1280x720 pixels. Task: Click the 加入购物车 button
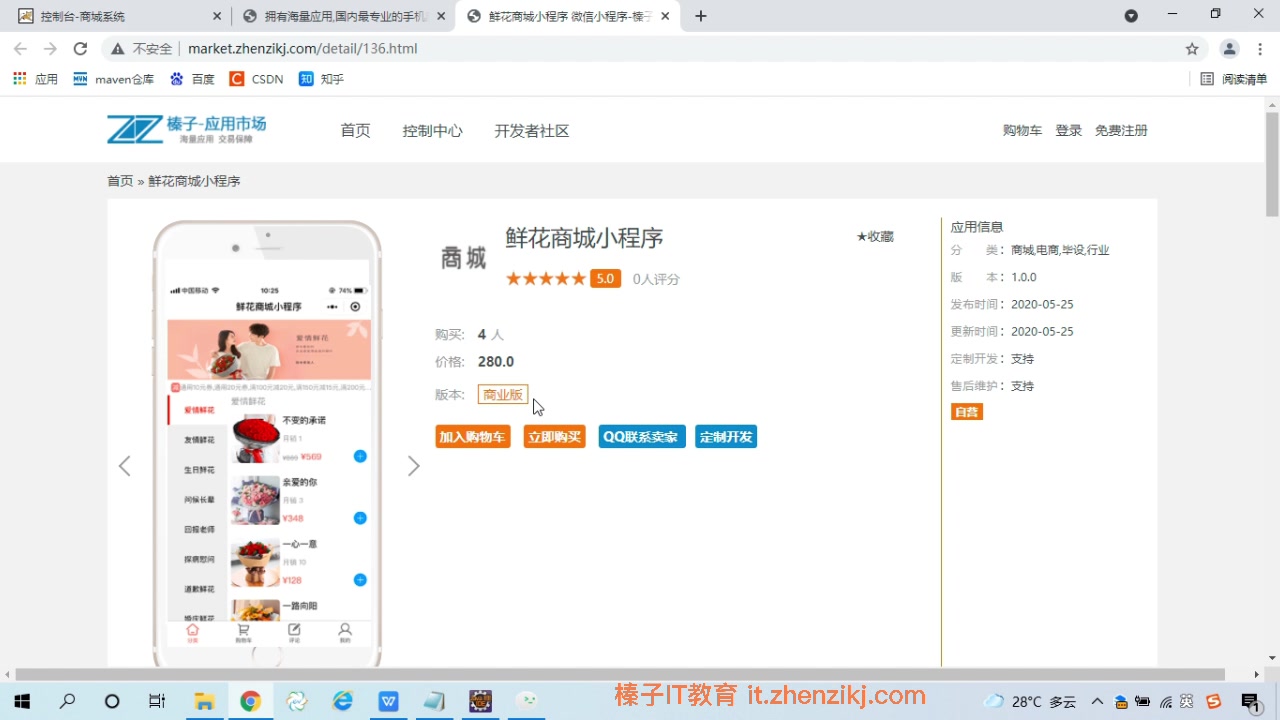click(x=472, y=436)
